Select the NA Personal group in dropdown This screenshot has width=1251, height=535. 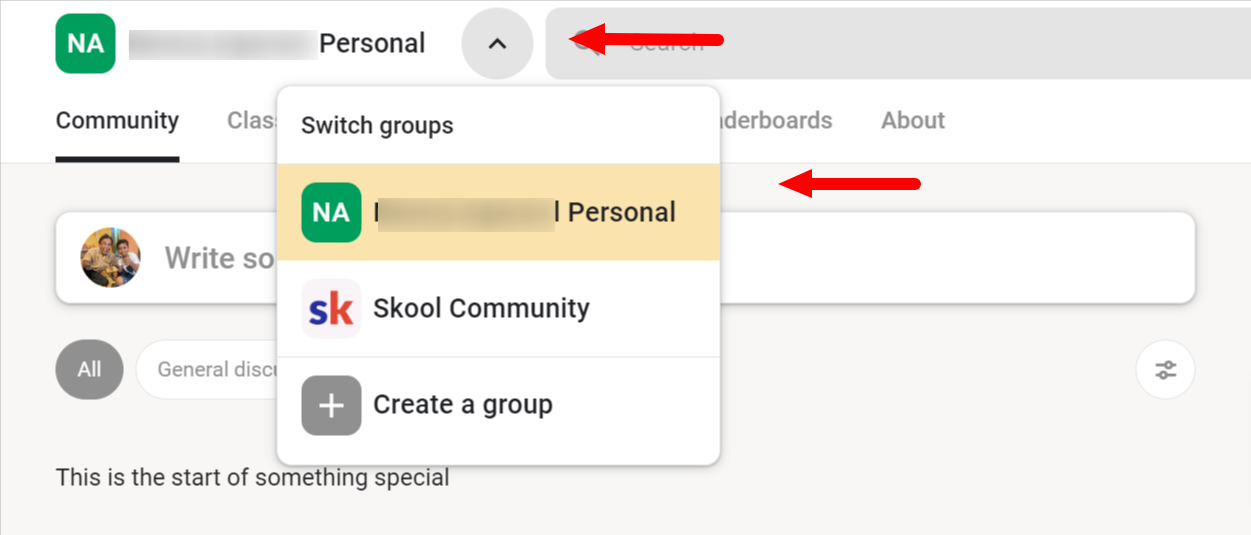click(498, 212)
